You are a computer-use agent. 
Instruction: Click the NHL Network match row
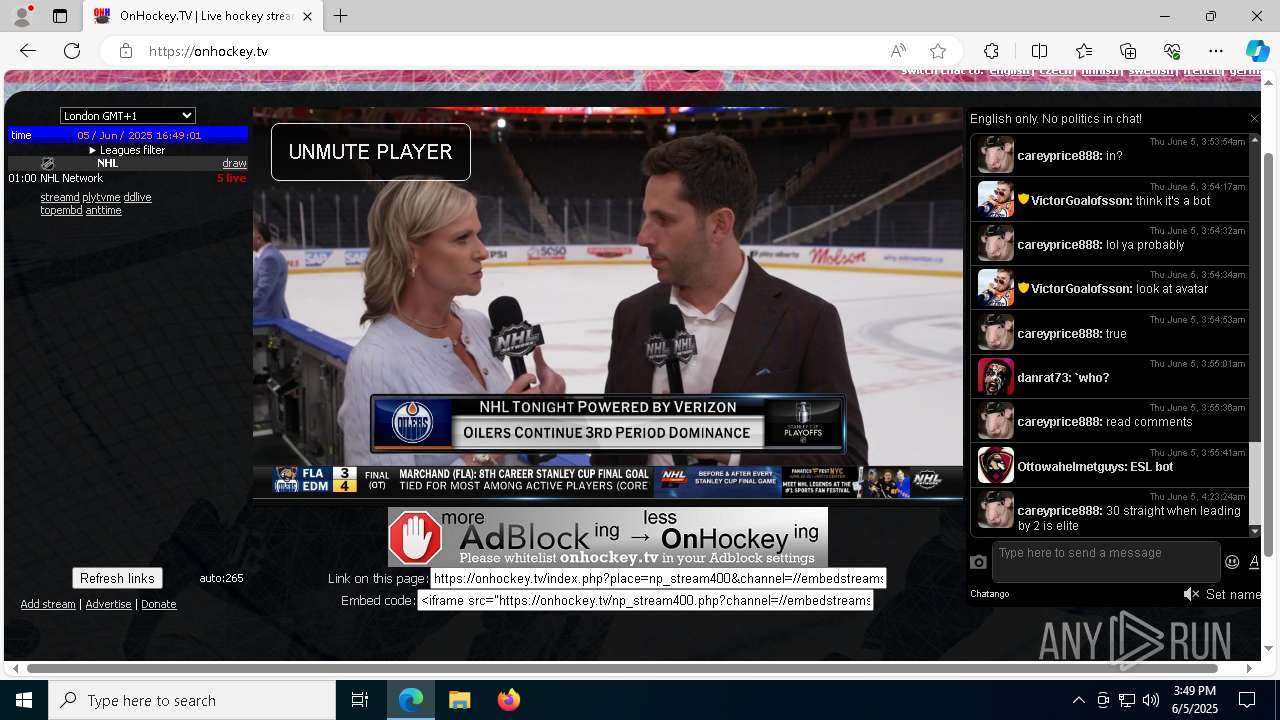pos(127,178)
